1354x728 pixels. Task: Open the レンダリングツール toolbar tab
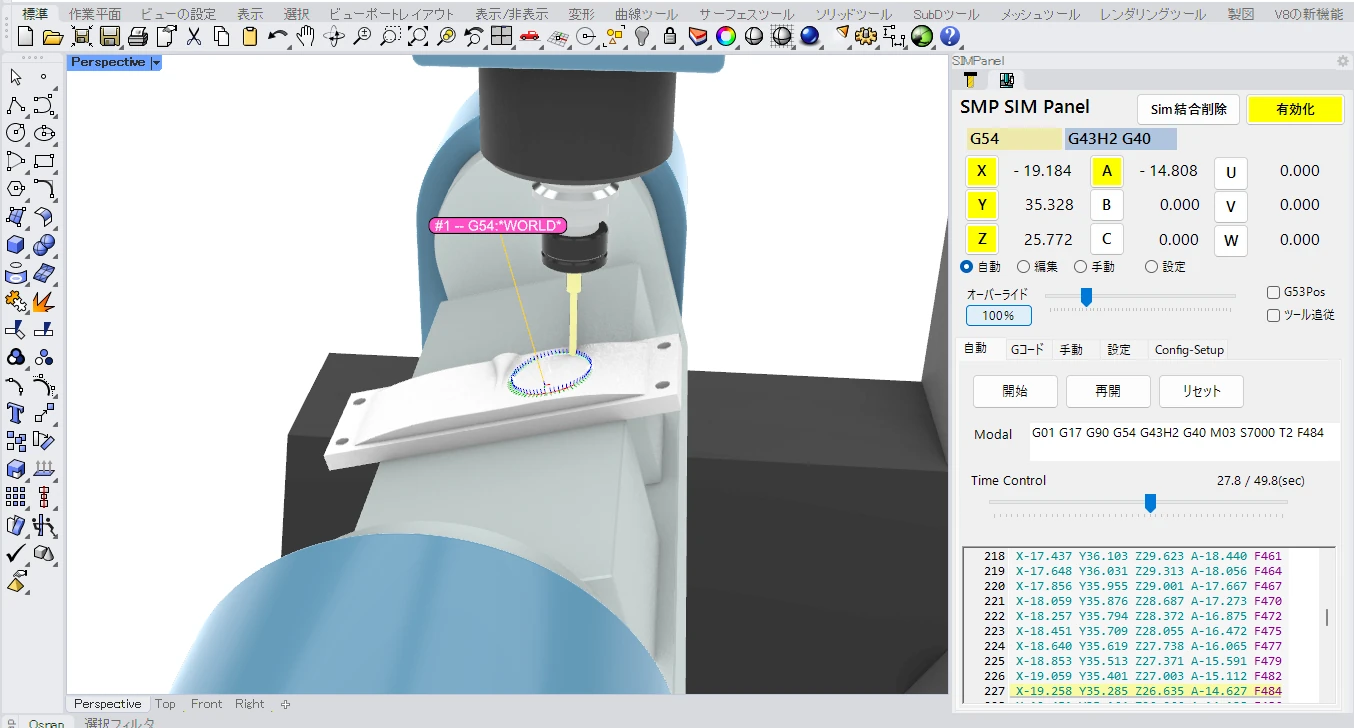(x=1152, y=14)
